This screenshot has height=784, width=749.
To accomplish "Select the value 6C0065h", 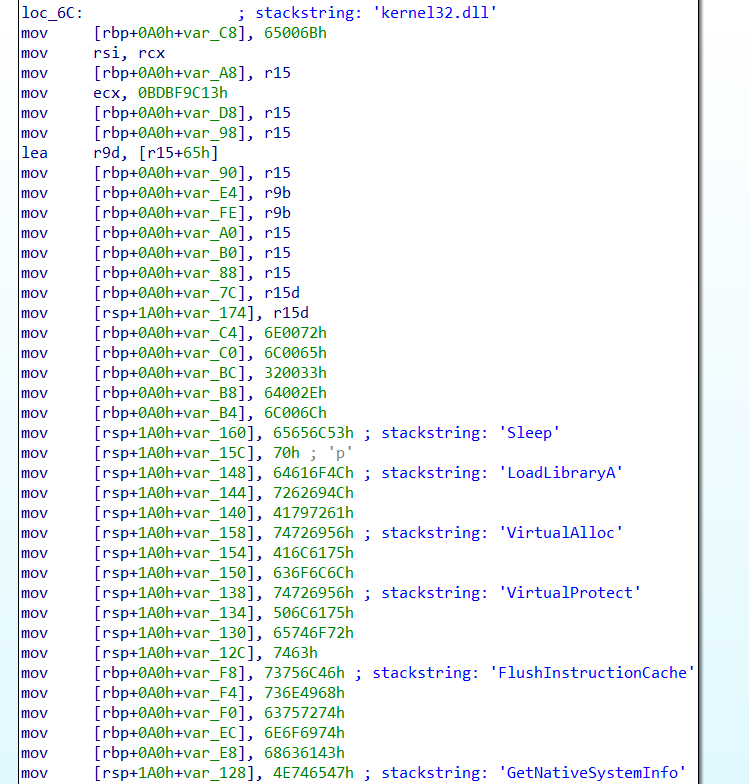I will [x=296, y=352].
